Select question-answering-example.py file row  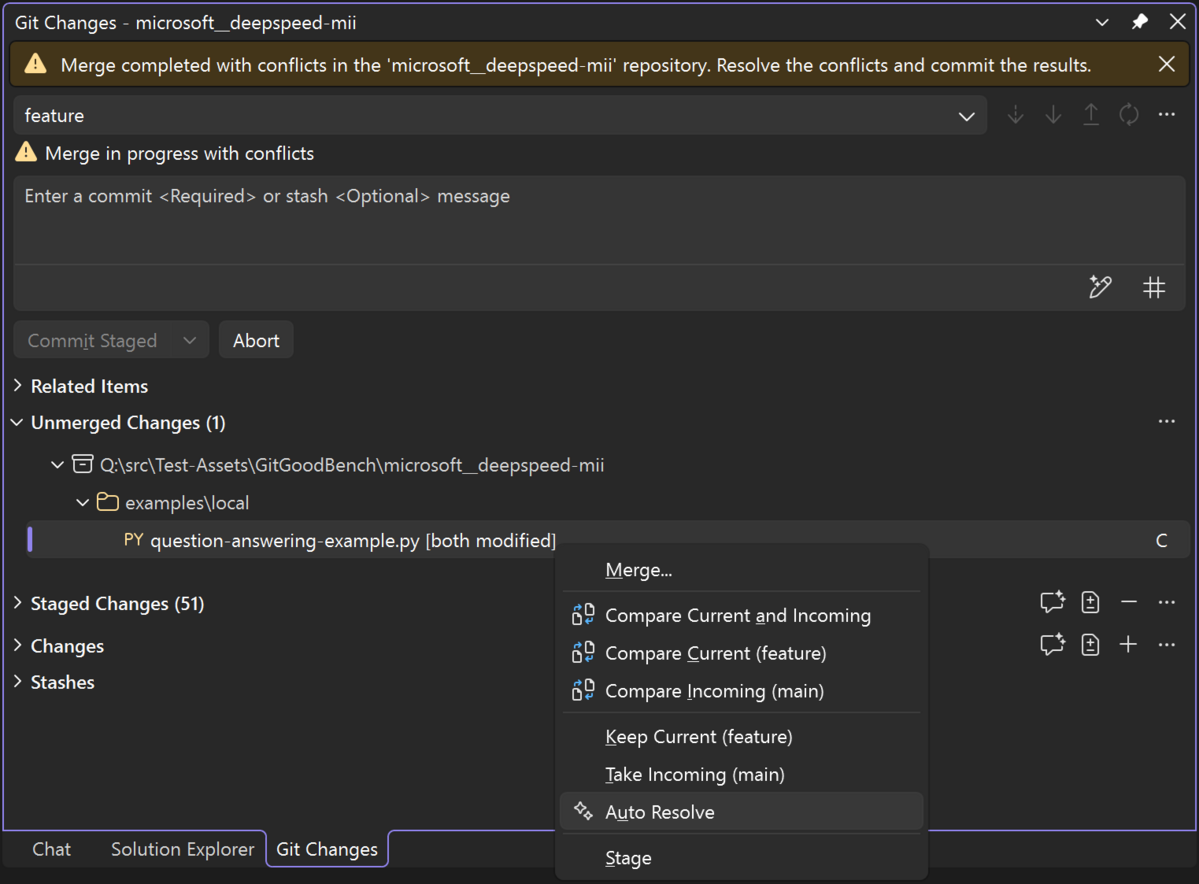coord(608,540)
